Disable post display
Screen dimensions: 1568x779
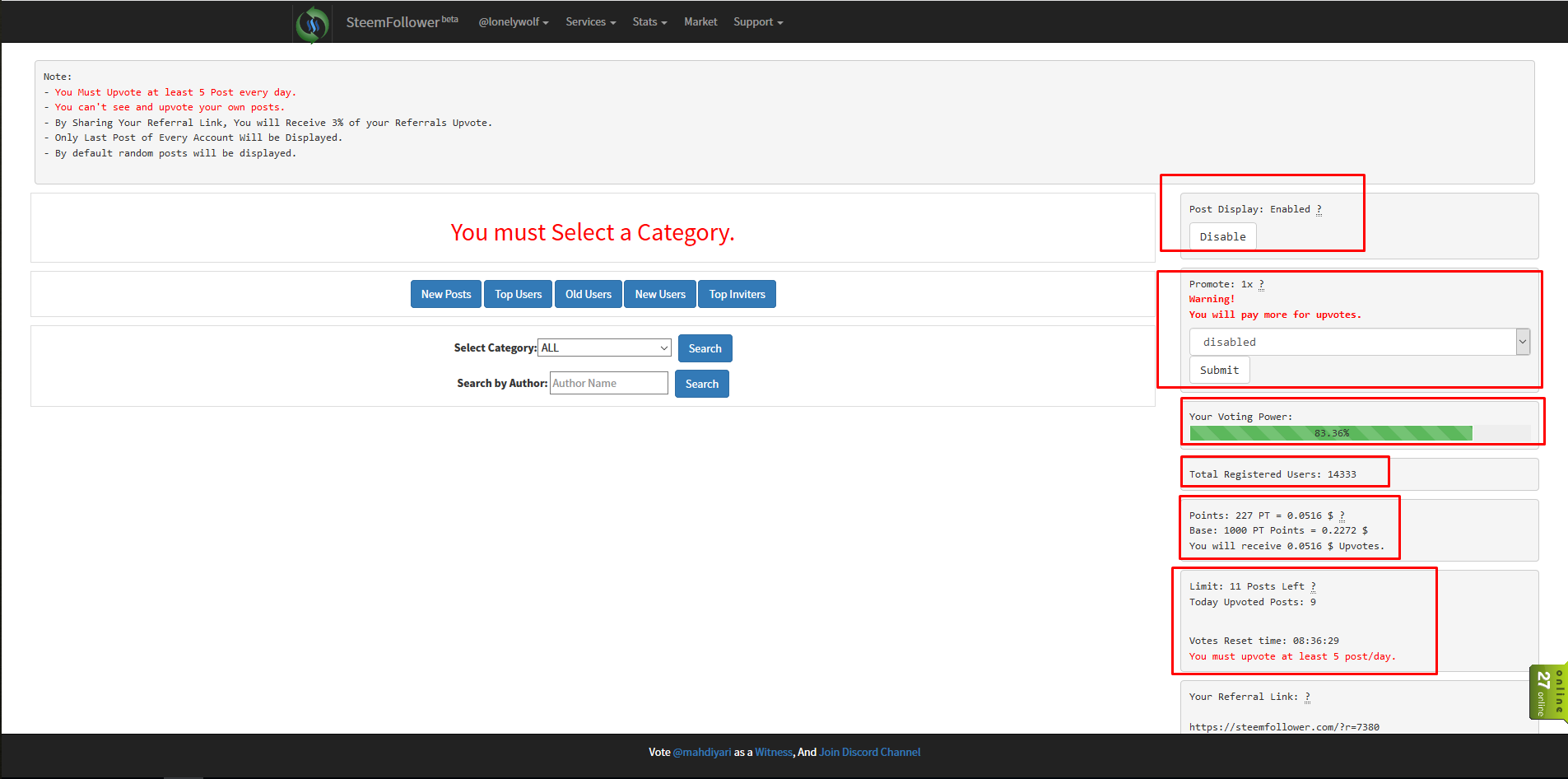1223,236
